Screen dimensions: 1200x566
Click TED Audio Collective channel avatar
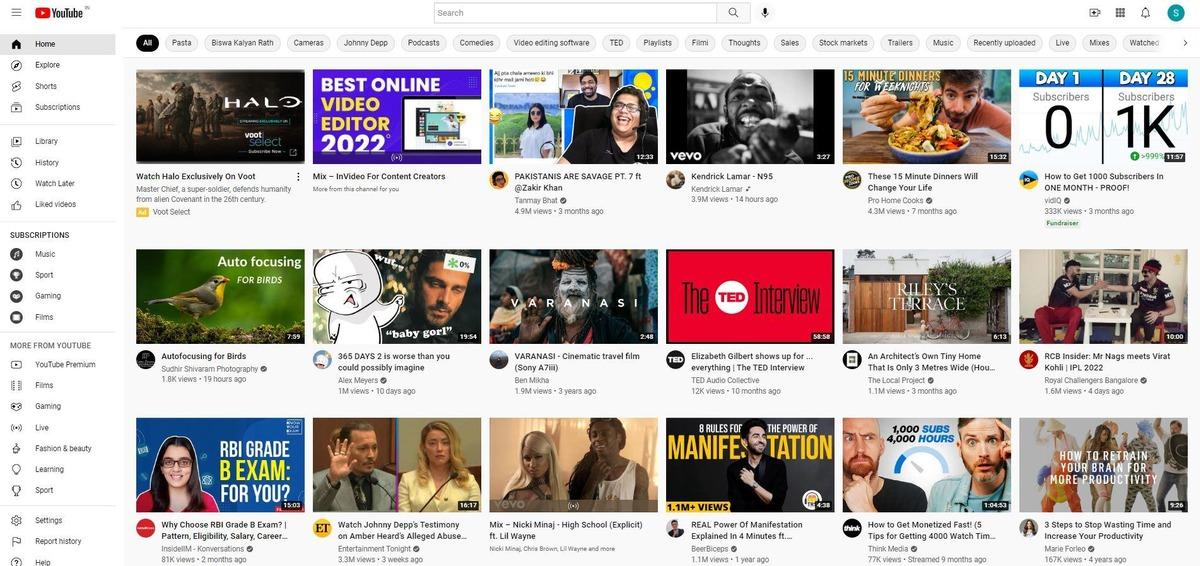676,360
